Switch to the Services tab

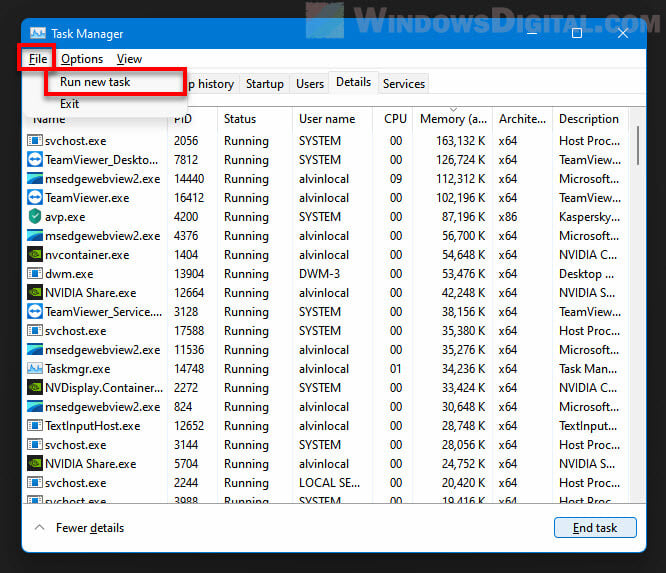(404, 84)
